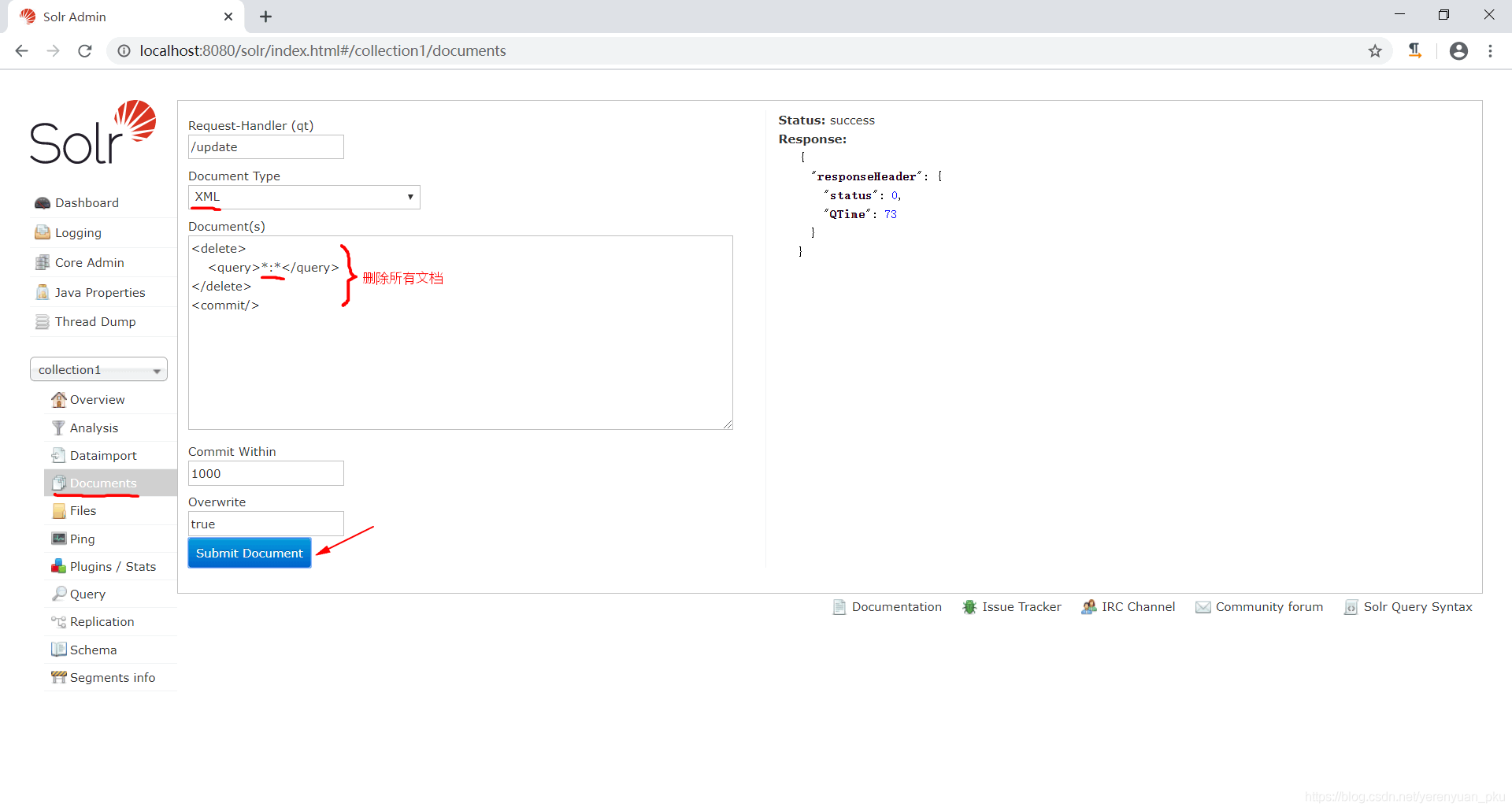Click the Documentation page icon
1512x811 pixels.
tap(839, 607)
